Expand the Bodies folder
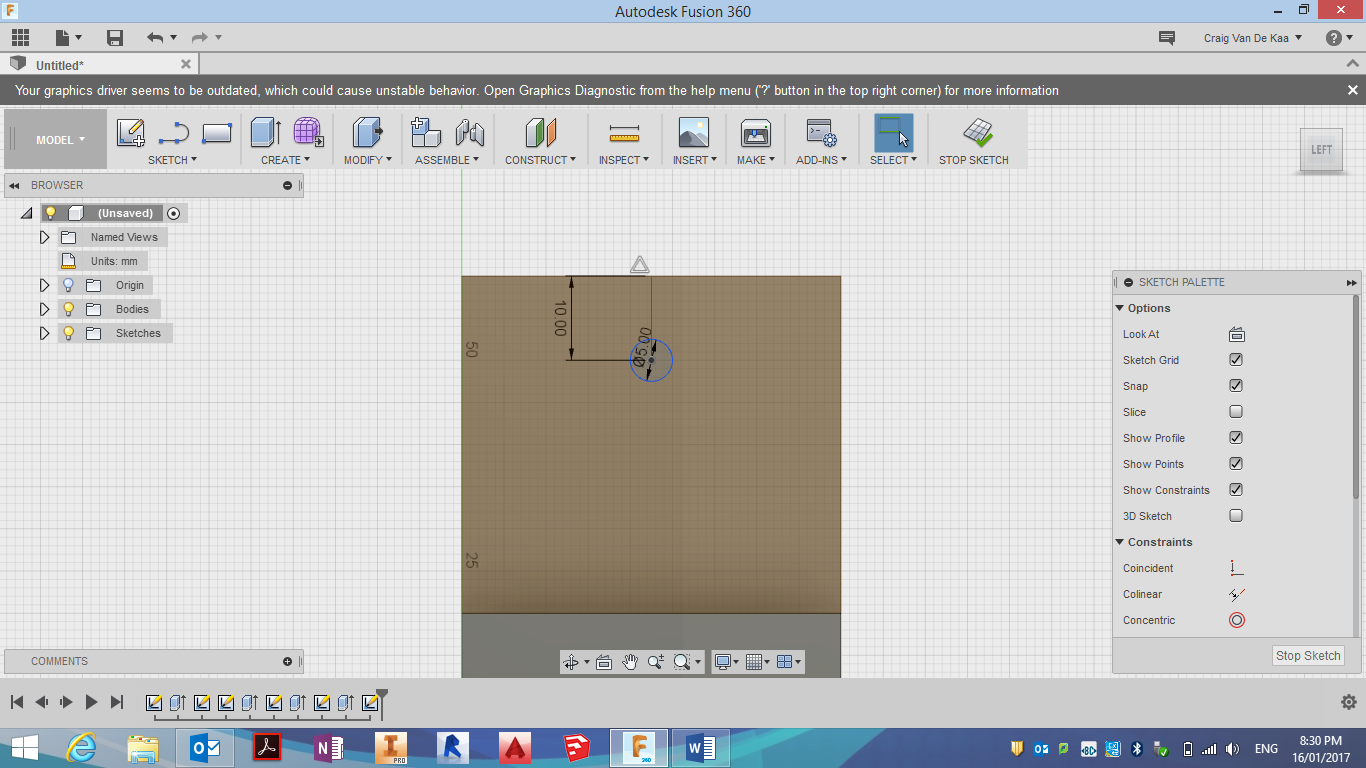 pyautogui.click(x=44, y=309)
